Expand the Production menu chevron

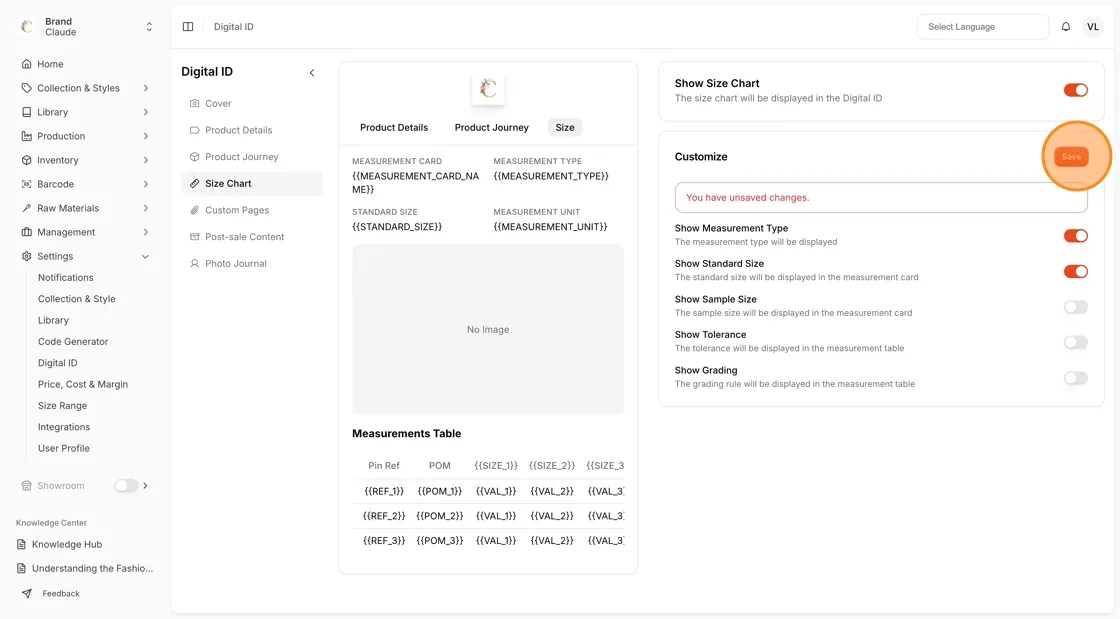(146, 136)
